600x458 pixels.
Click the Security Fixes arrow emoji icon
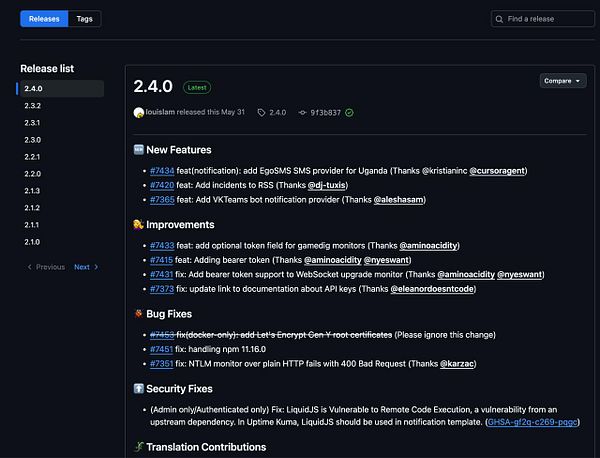click(139, 388)
